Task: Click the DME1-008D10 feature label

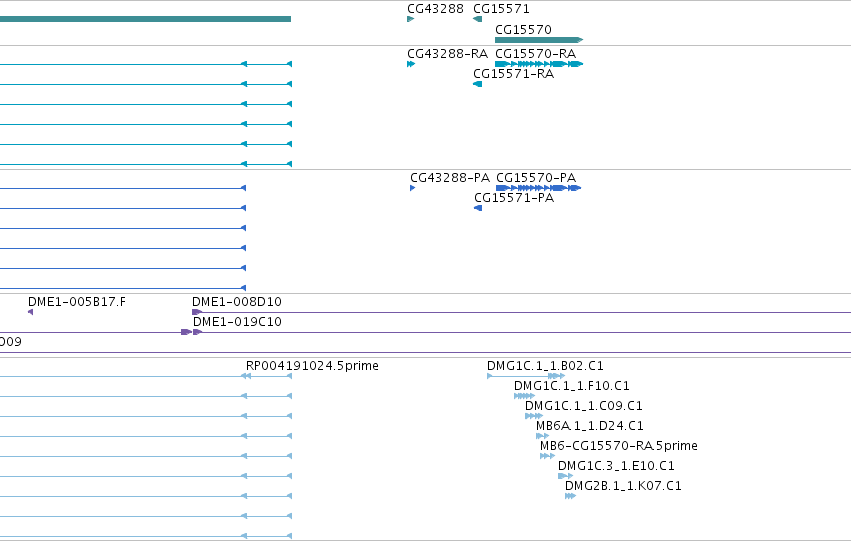Action: click(x=237, y=302)
